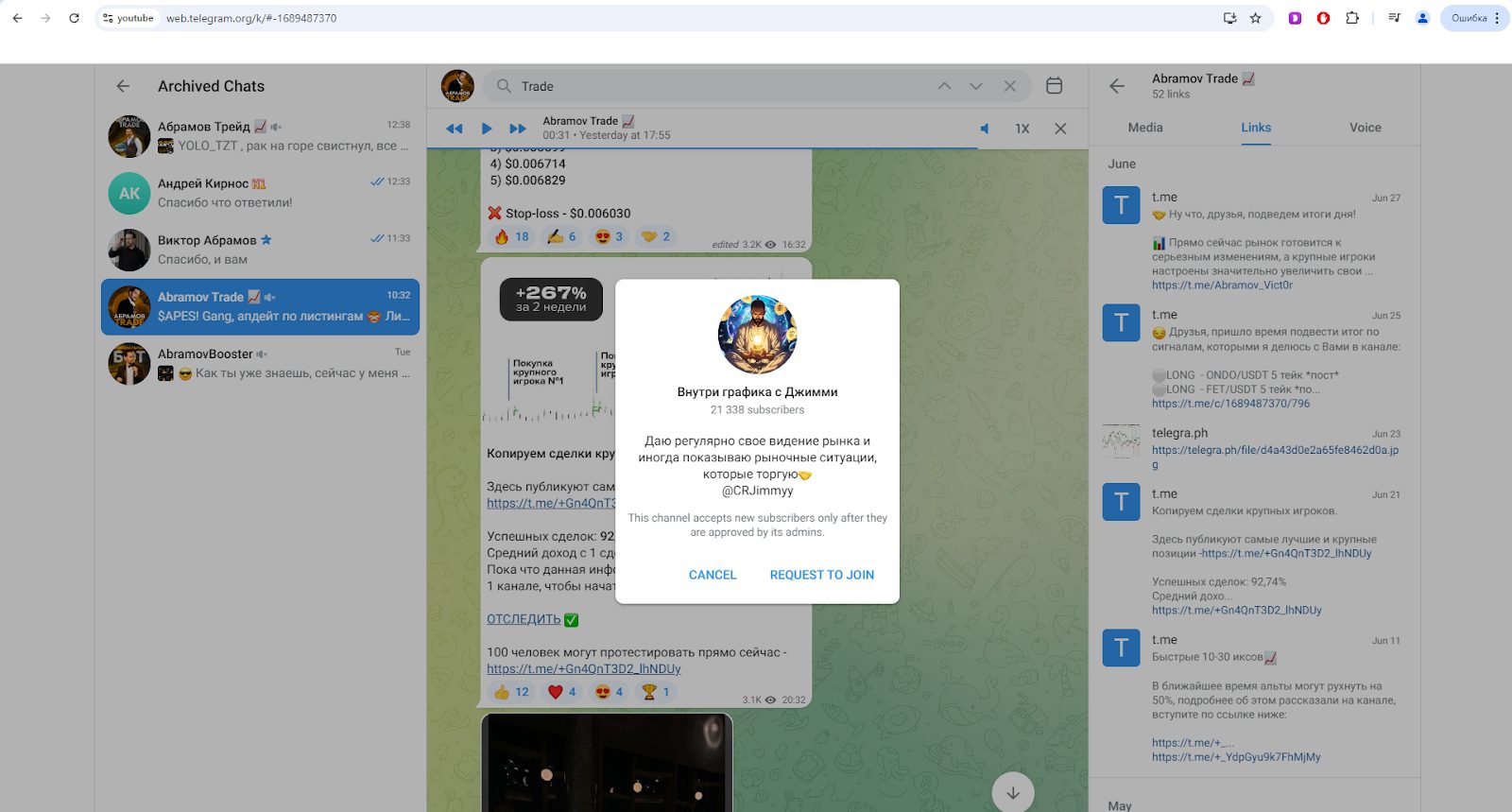
Task: Open t.me/+_YdpGyu9k7FhMjMy link
Action: [1236, 757]
